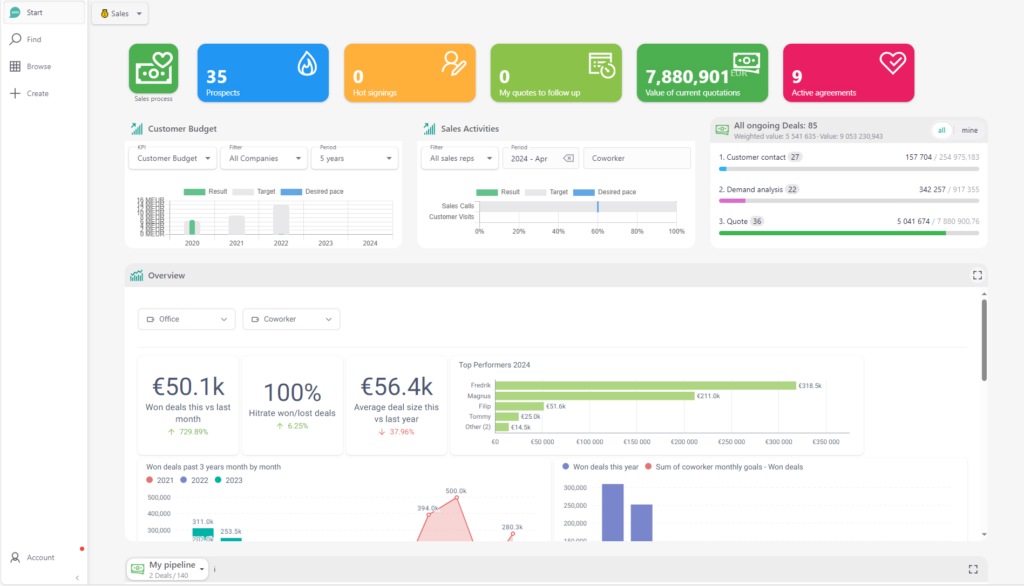1024x586 pixels.
Task: Open the Sales workspace switcher
Action: tap(119, 14)
